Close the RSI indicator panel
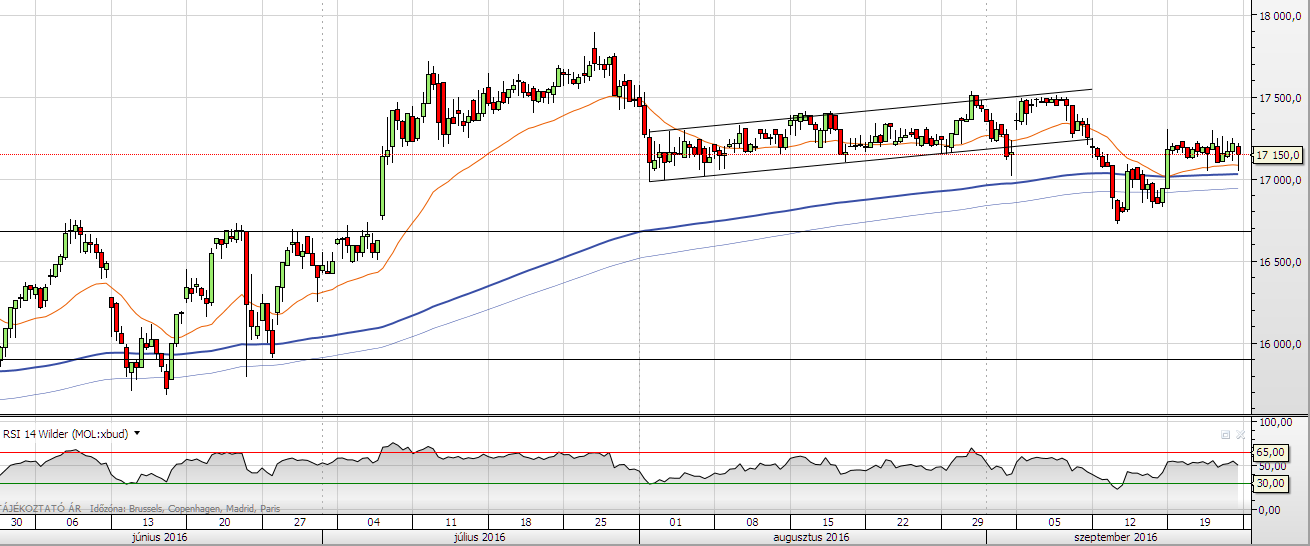Viewport: 1310px width, 546px height. click(x=1240, y=434)
